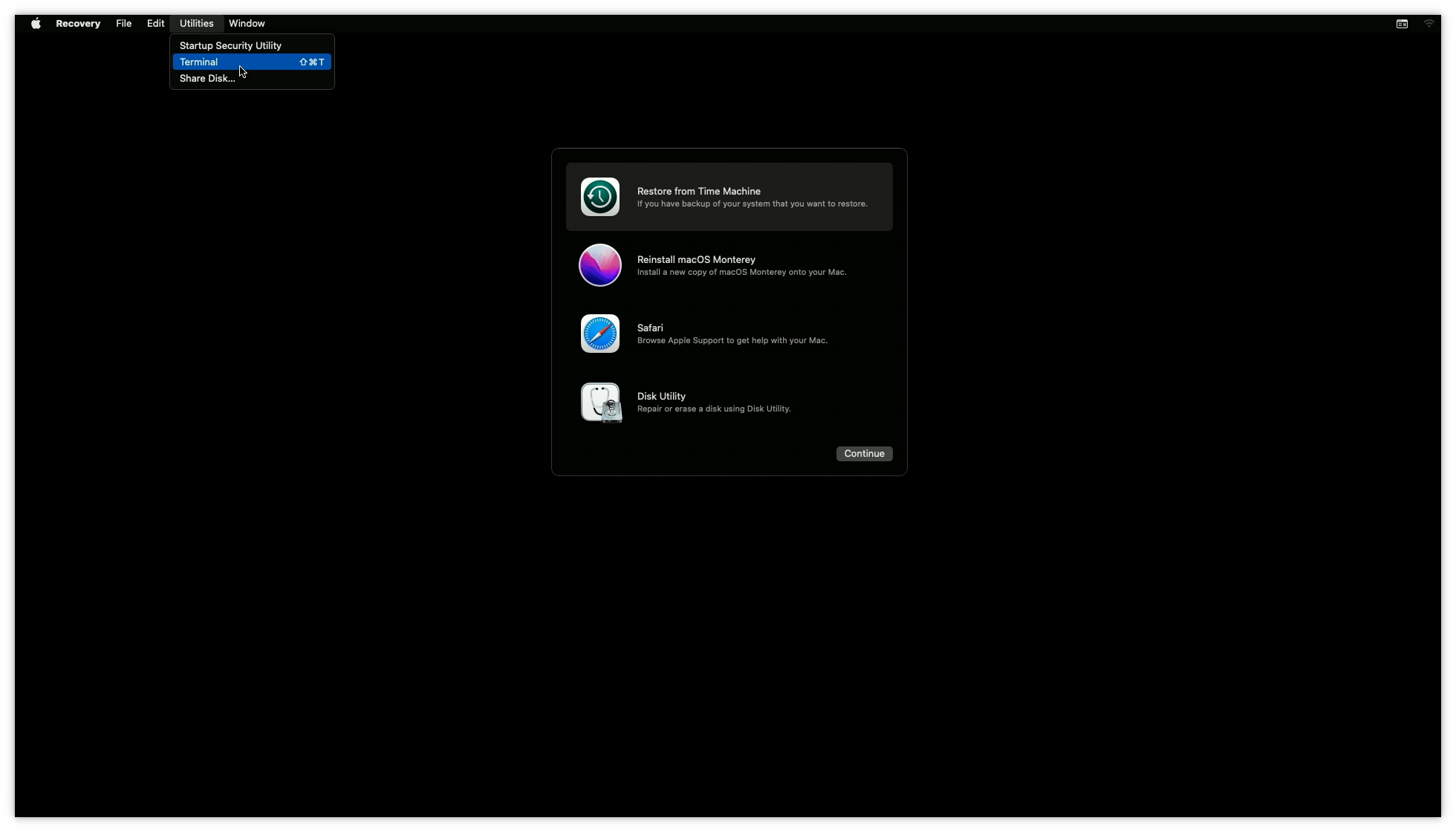This screenshot has width=1456, height=832.
Task: Click the Disk Utility stethoscope icon
Action: (x=600, y=402)
